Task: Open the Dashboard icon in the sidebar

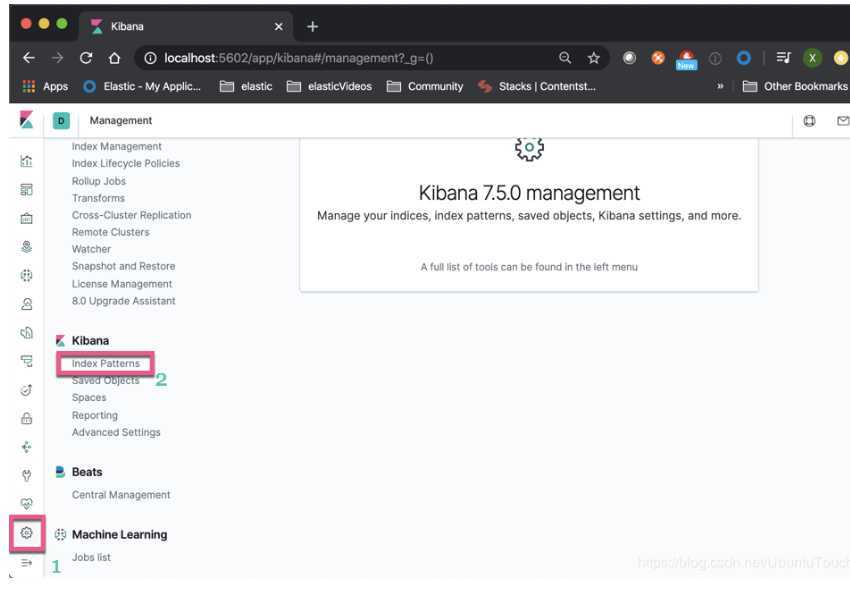Action: point(26,190)
